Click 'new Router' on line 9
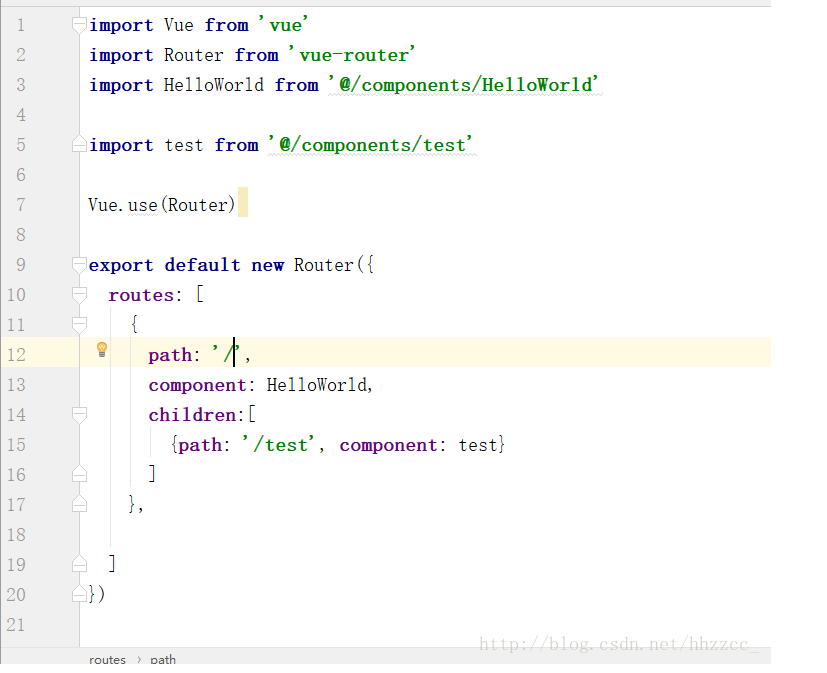 coord(302,265)
